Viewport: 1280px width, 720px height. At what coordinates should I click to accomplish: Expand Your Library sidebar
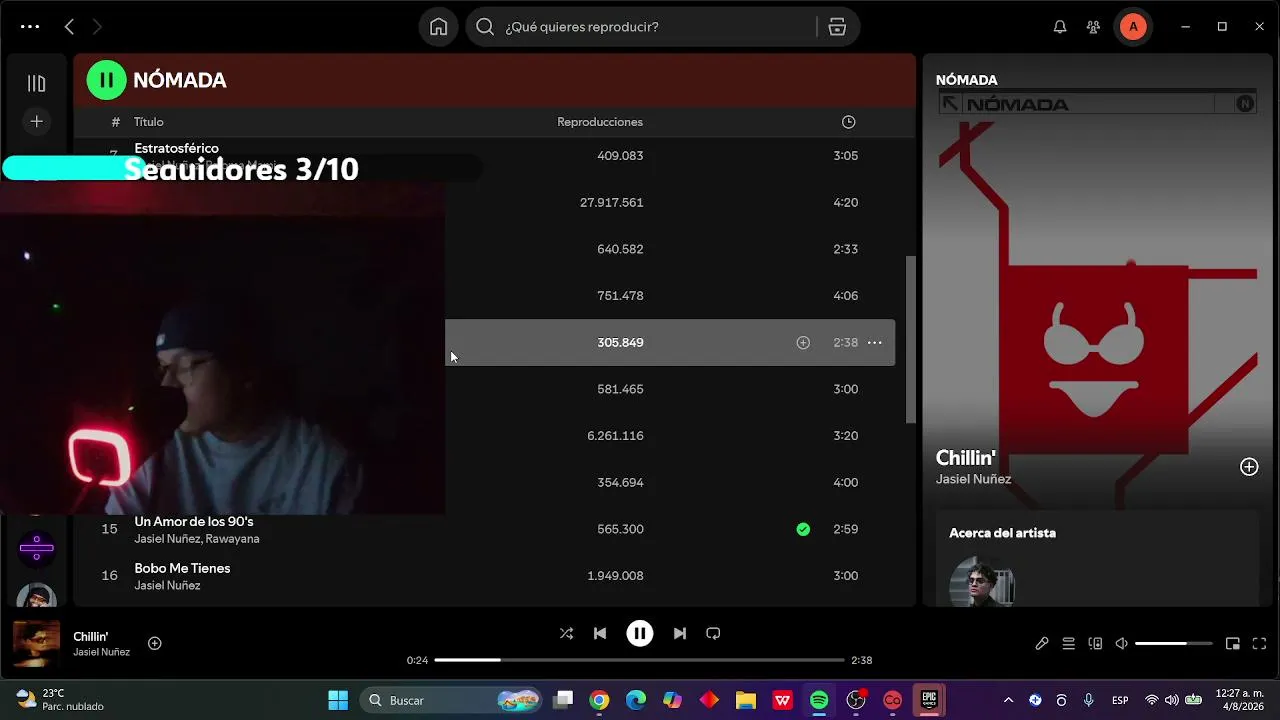[x=36, y=83]
